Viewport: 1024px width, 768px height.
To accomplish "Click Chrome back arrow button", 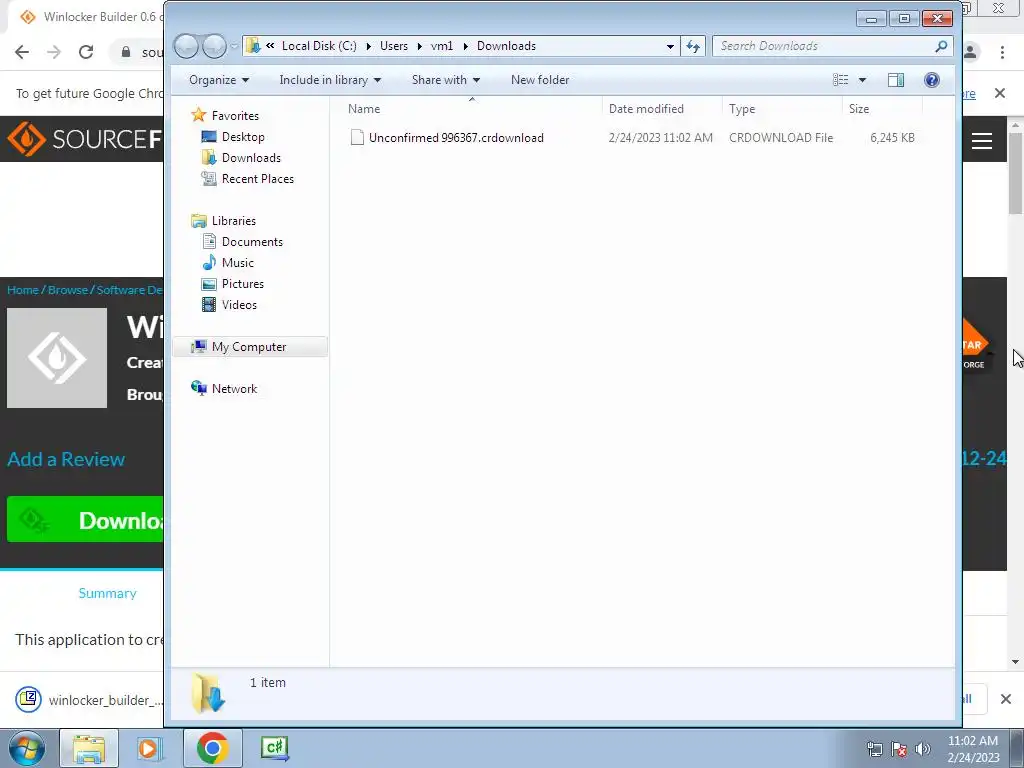I will pos(22,52).
